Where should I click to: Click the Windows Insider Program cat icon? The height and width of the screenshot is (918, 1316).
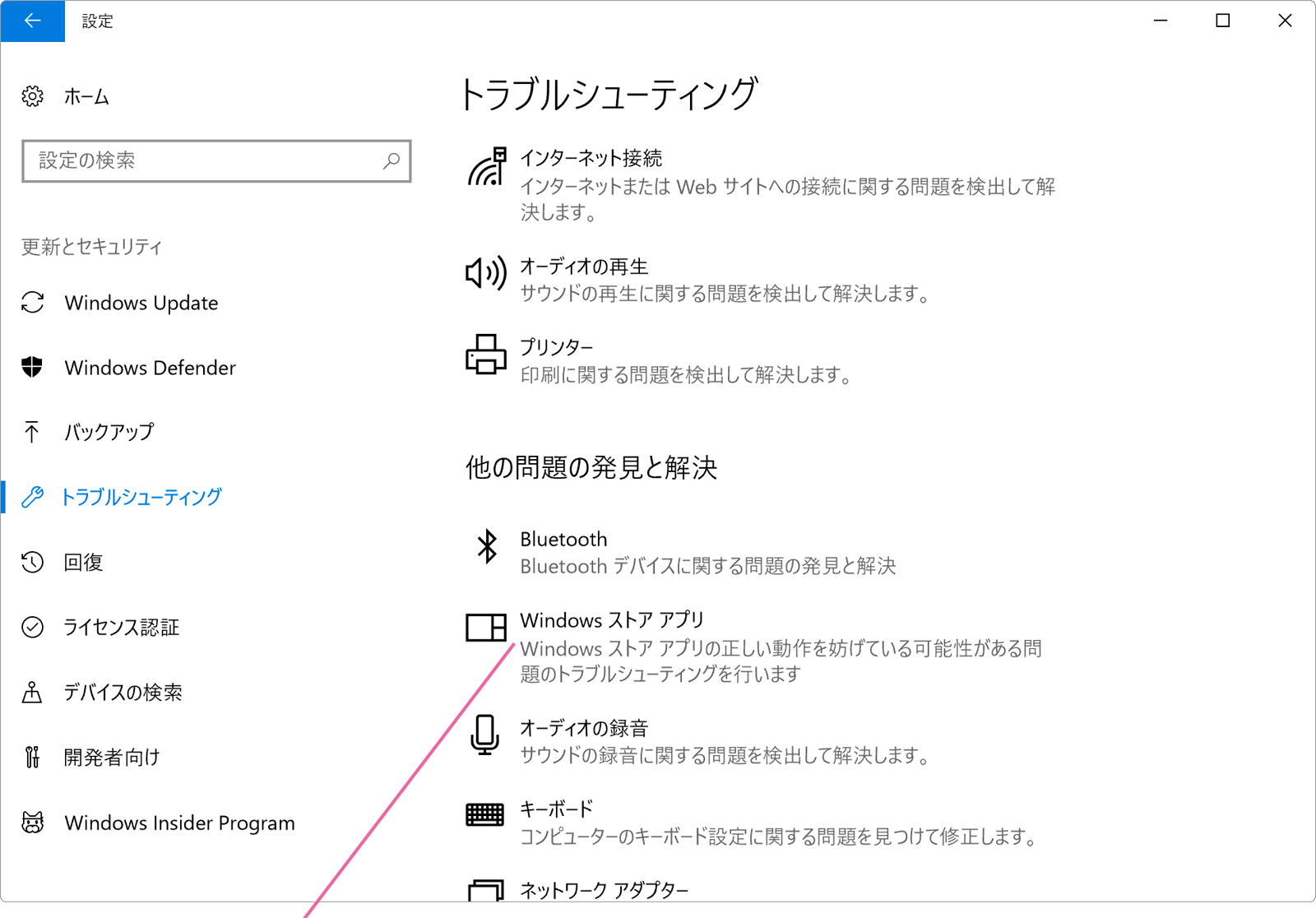click(32, 822)
